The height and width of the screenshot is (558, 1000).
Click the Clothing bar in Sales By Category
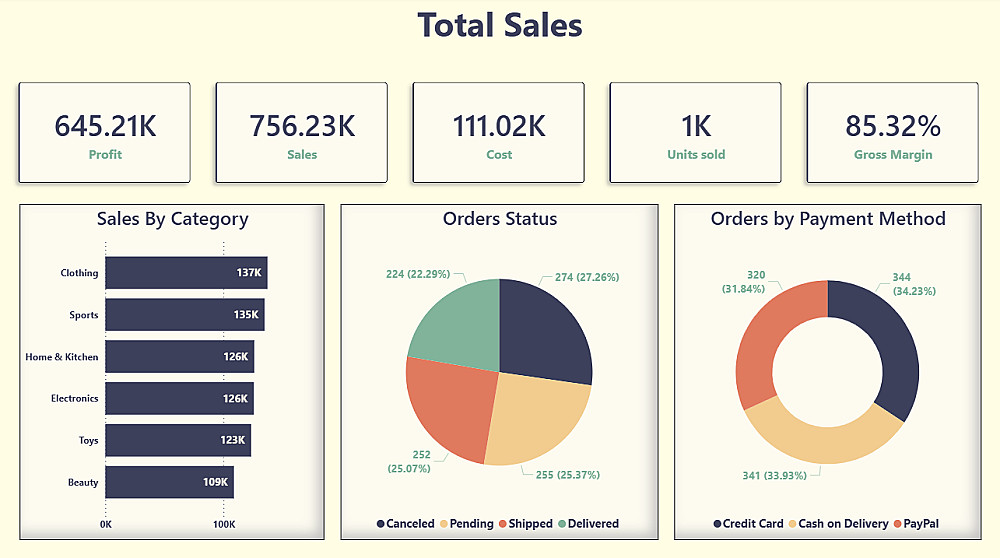tap(185, 273)
